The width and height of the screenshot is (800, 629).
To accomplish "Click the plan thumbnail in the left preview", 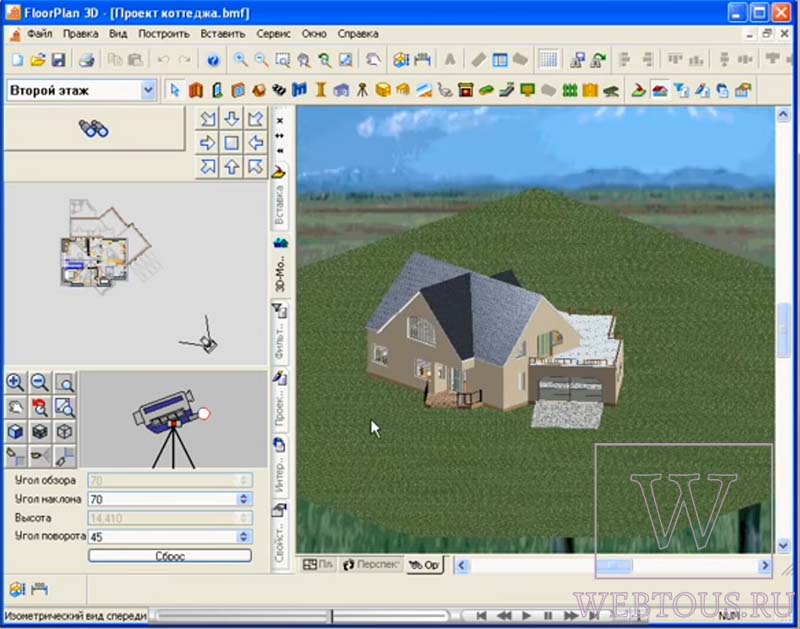I will click(x=110, y=247).
